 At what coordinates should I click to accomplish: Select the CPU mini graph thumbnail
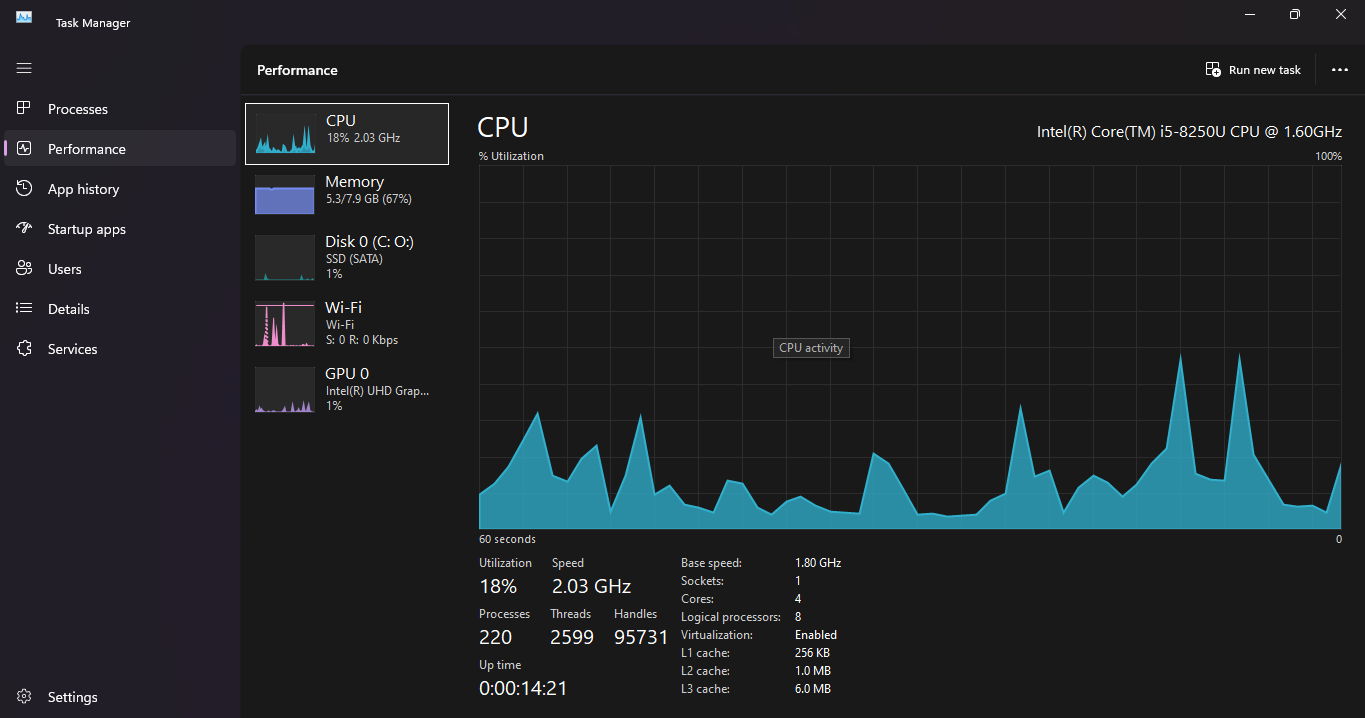[286, 133]
